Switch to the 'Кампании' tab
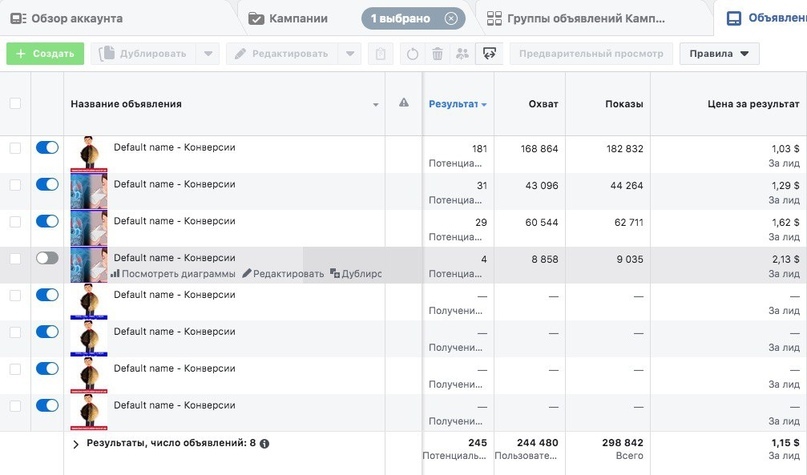 (x=288, y=19)
